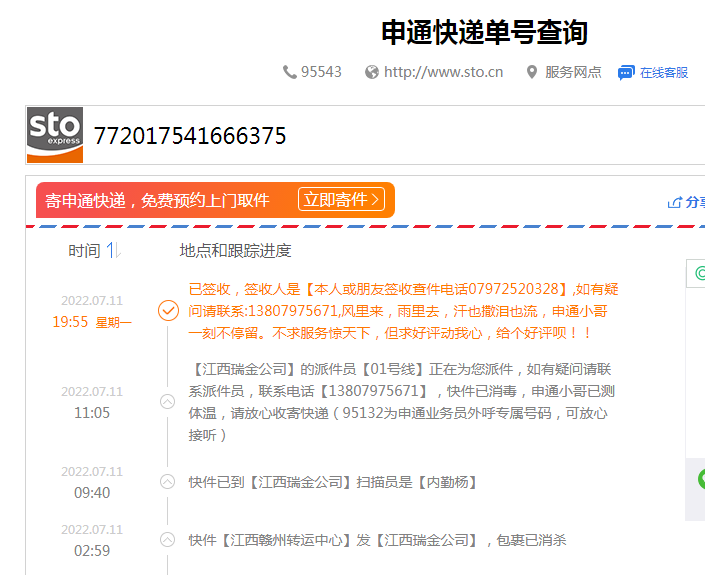Click the 地点和跟踪进度 column header
705x575 pixels.
tap(235, 250)
